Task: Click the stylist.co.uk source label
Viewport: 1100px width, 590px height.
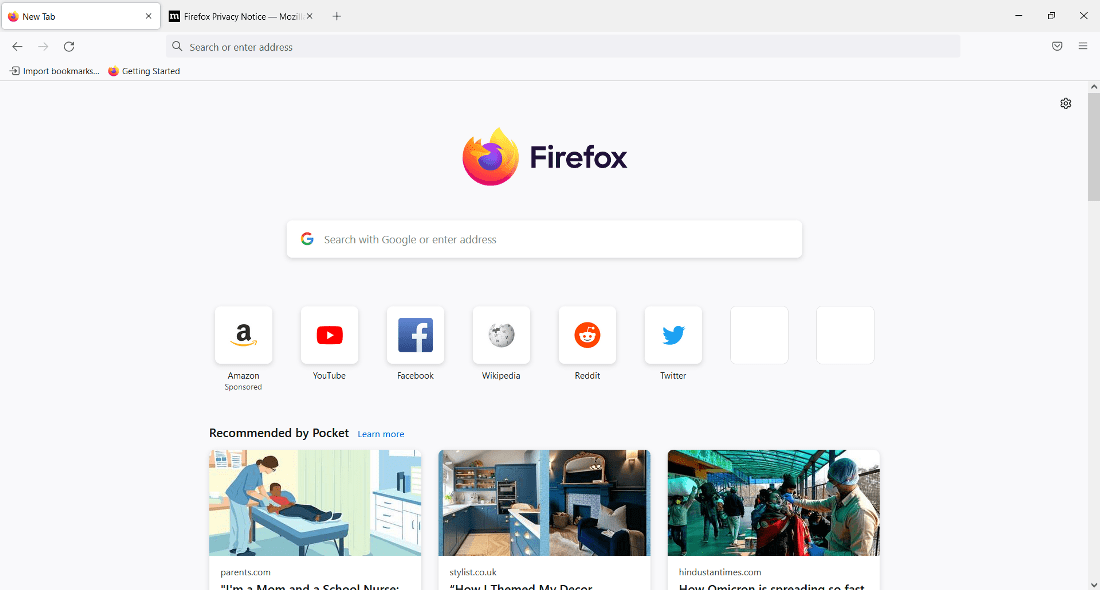Action: (473, 572)
